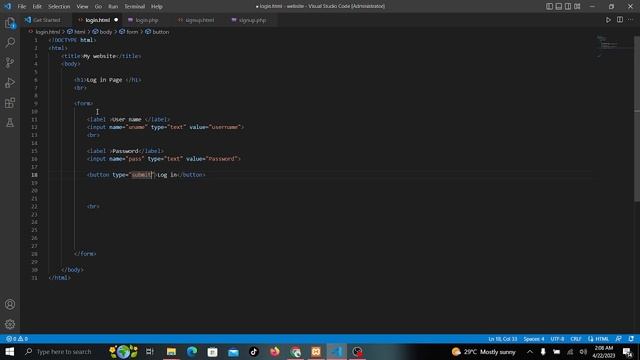Split the editor to the right

point(620,20)
